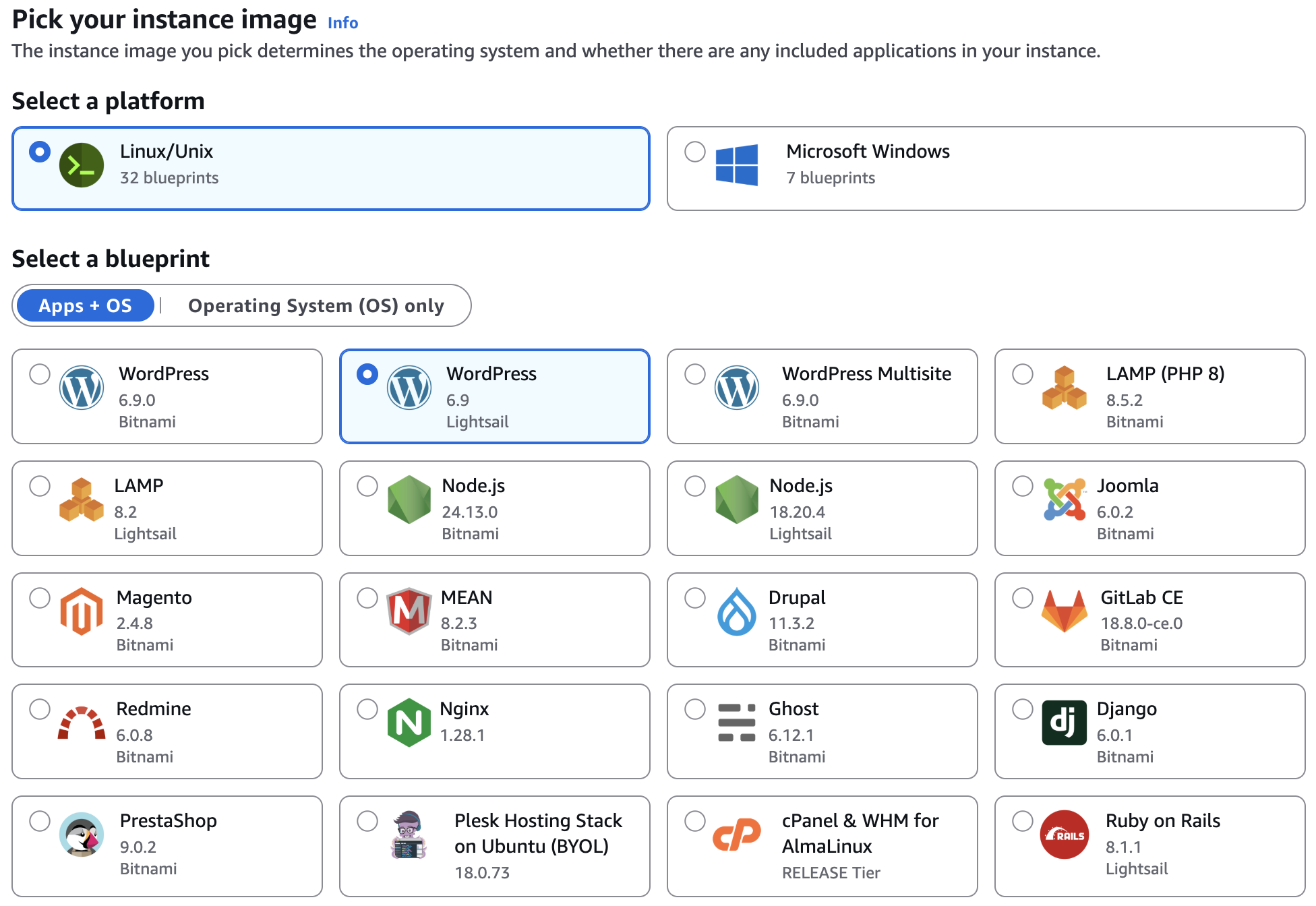Click the cPanel logo icon

point(737,835)
